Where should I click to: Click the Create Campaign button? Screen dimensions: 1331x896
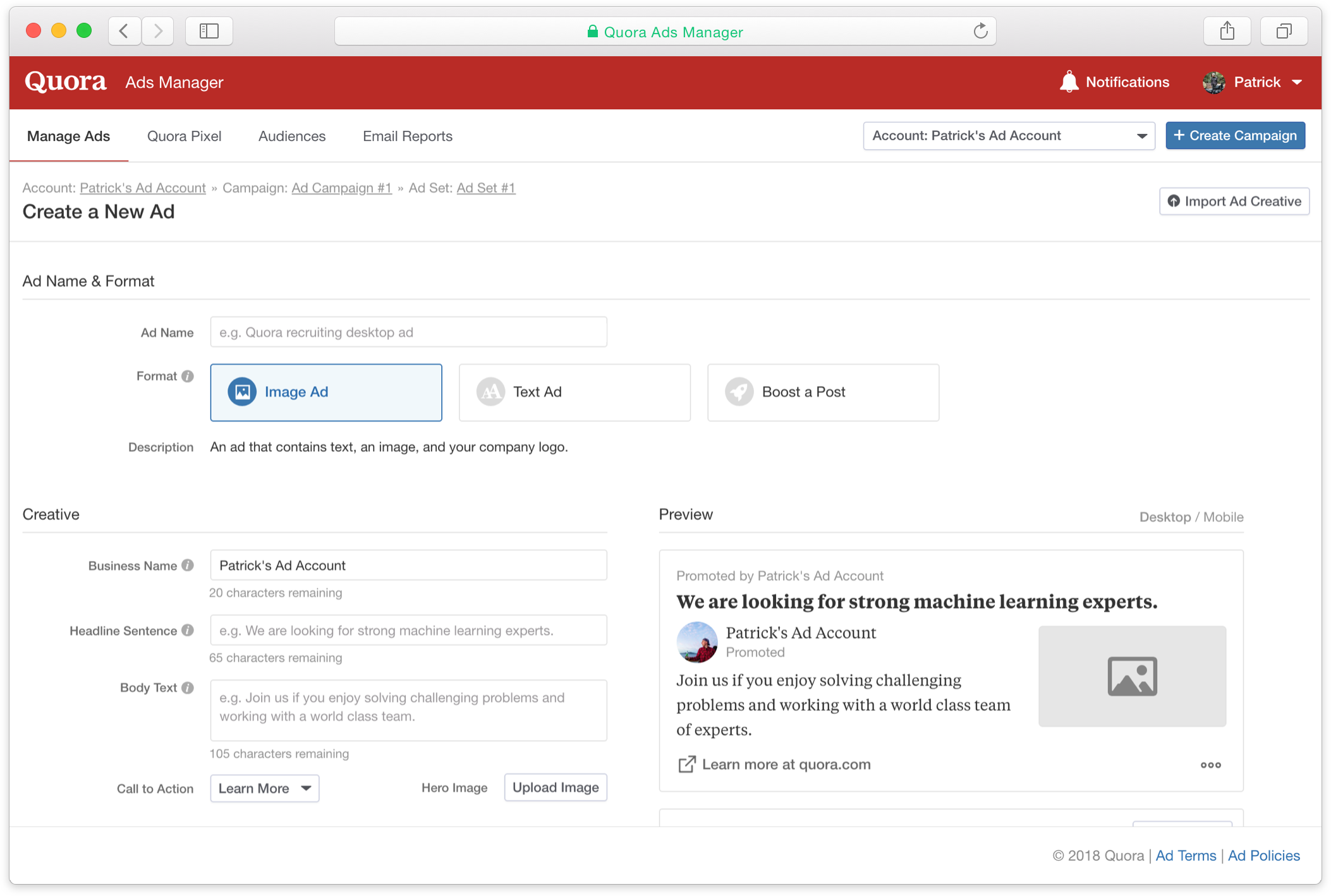[1235, 136]
